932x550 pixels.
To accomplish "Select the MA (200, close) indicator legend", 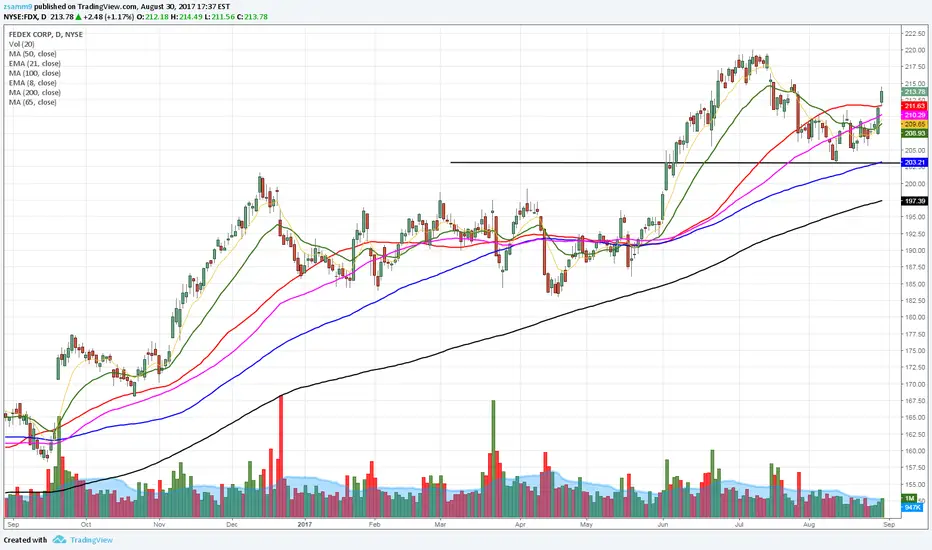I will click(34, 92).
